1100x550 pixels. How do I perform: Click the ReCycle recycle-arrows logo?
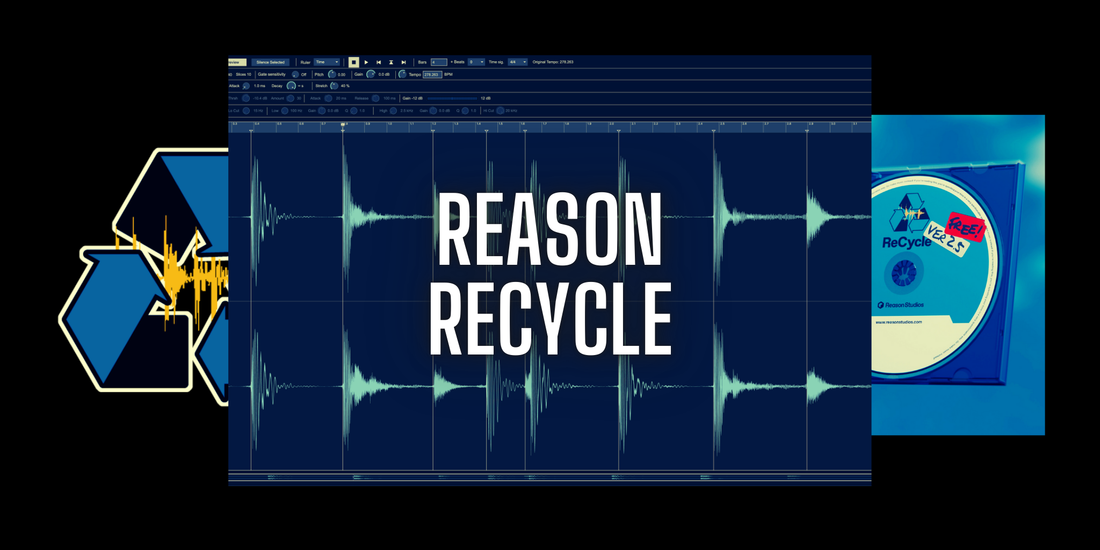(144, 277)
